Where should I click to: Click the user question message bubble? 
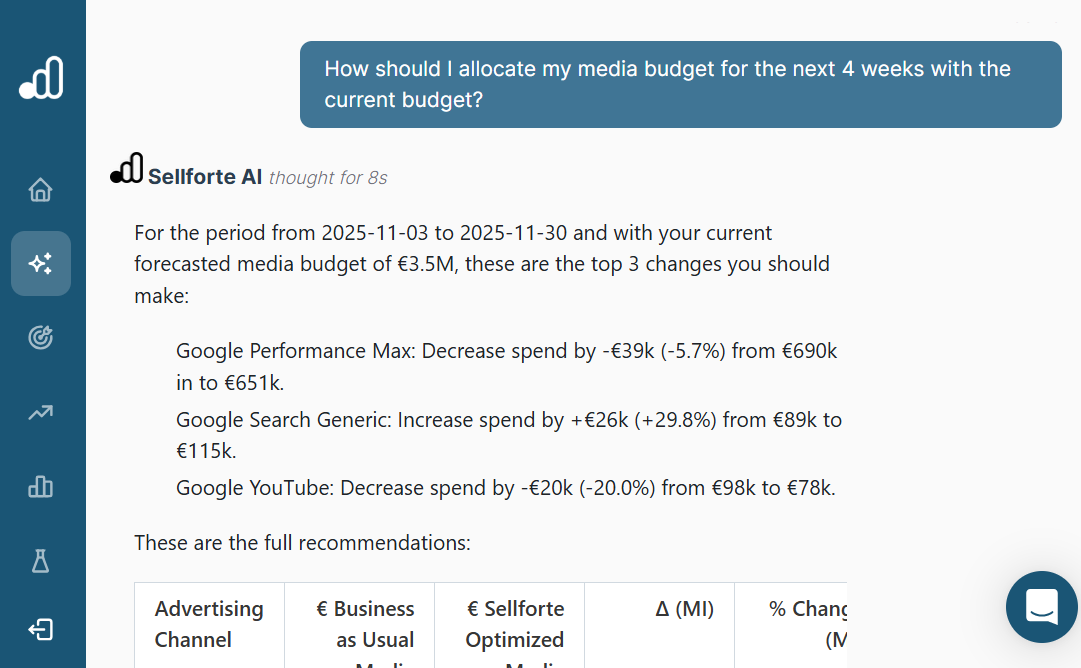[x=680, y=84]
